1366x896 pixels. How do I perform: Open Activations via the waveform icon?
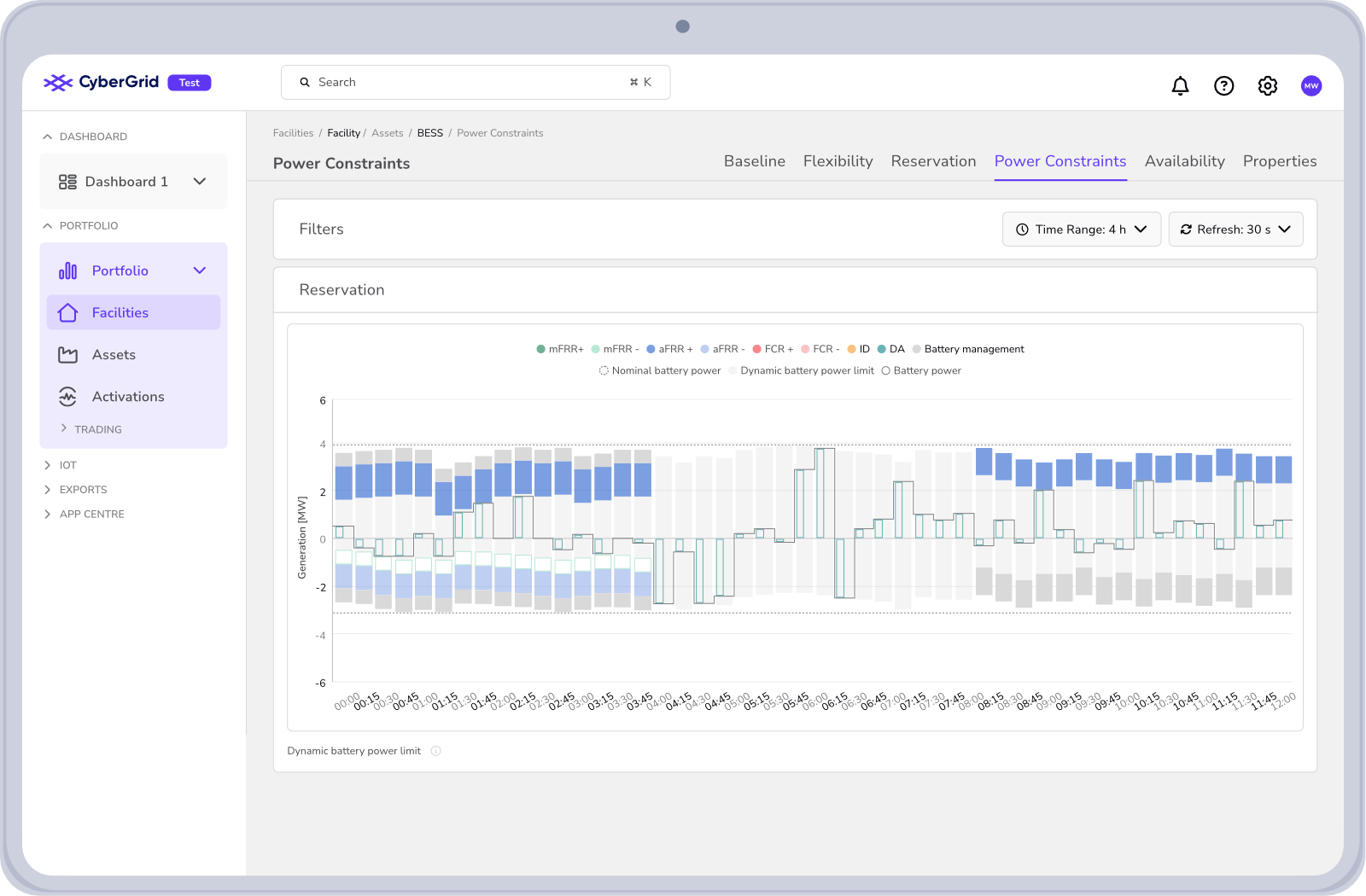68,397
